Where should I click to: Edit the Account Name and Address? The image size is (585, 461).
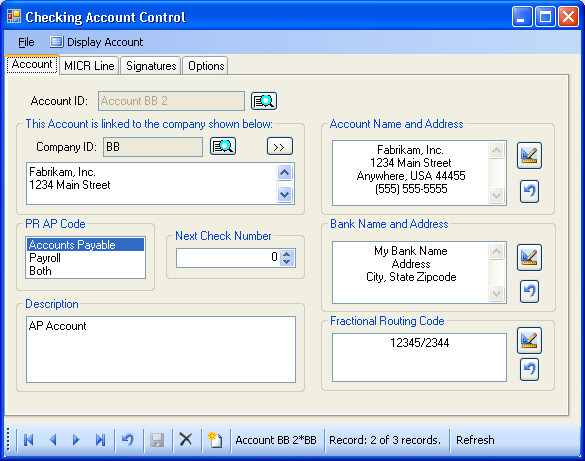click(529, 156)
